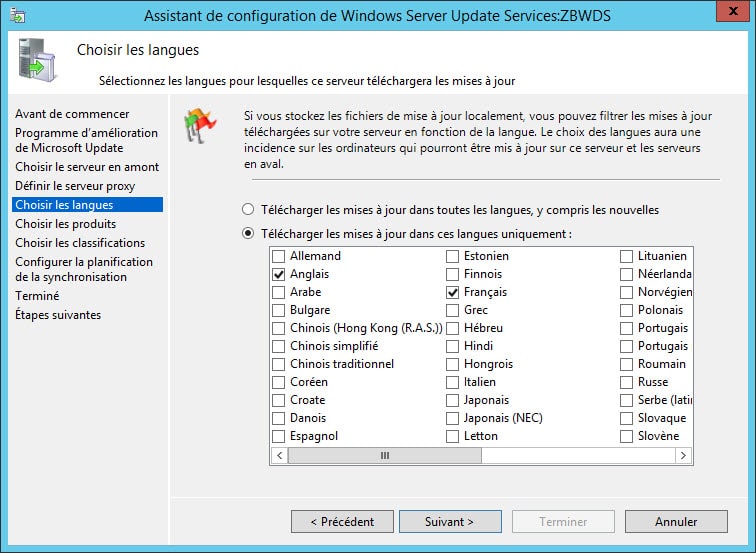This screenshot has width=756, height=553.
Task: Tick the Italien language checkbox
Action: tap(453, 382)
